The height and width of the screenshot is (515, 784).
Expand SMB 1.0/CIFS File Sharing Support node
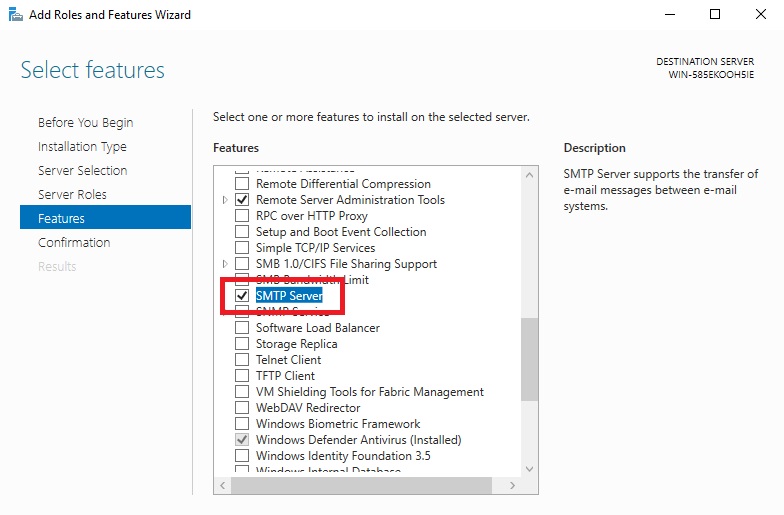click(225, 264)
